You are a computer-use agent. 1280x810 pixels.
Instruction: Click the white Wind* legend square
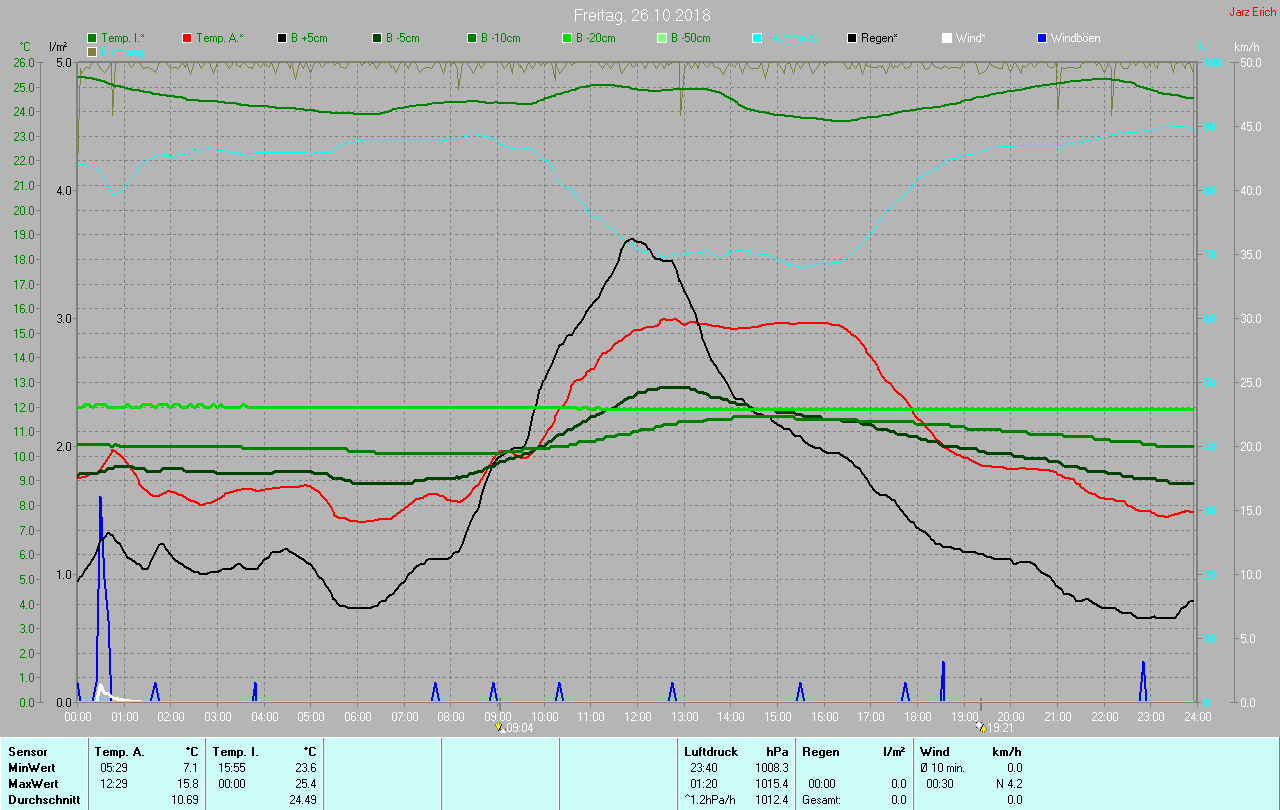click(x=947, y=38)
